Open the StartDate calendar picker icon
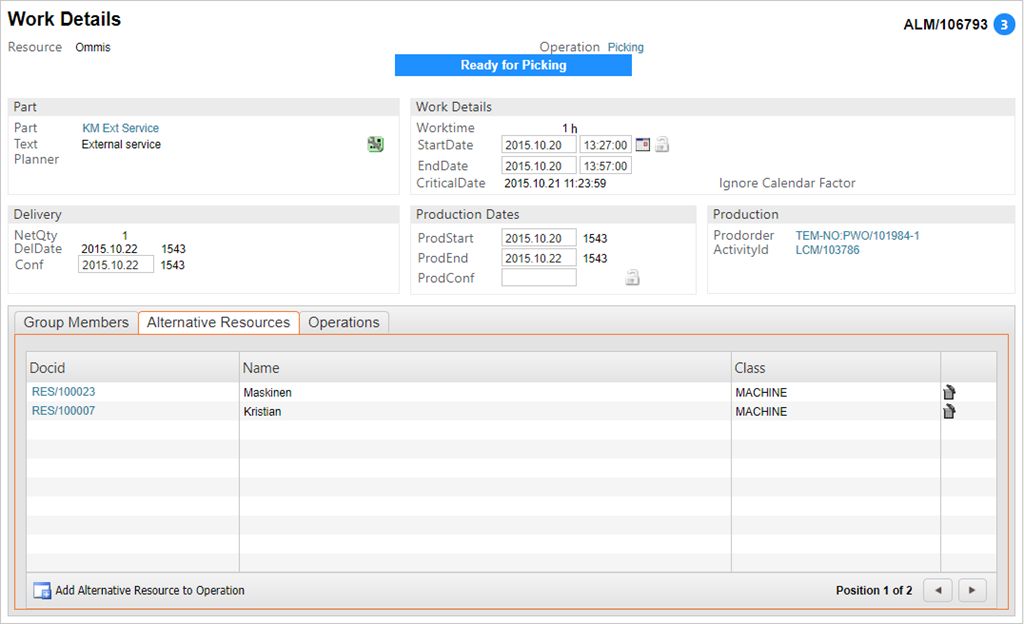 pyautogui.click(x=643, y=145)
